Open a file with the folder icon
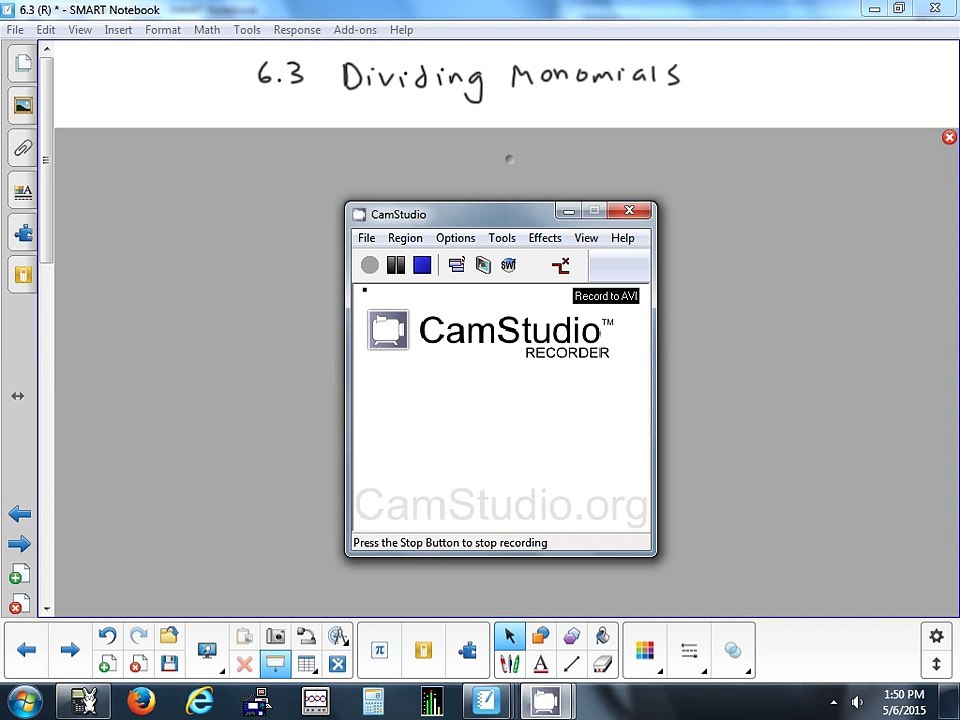 click(169, 636)
